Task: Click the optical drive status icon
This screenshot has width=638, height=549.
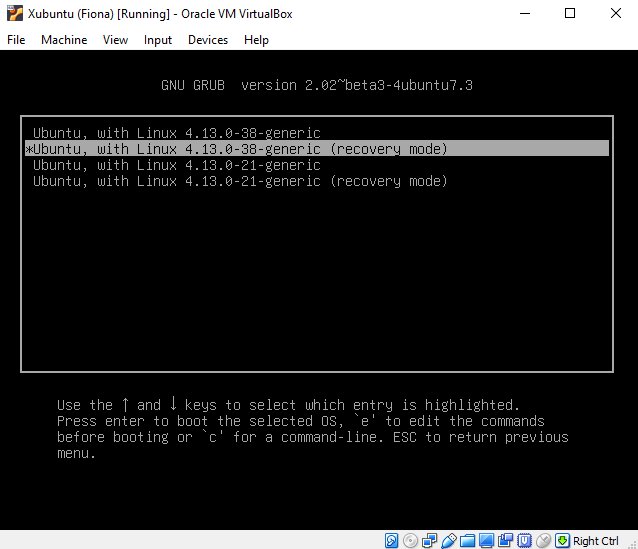Action: pyautogui.click(x=410, y=541)
